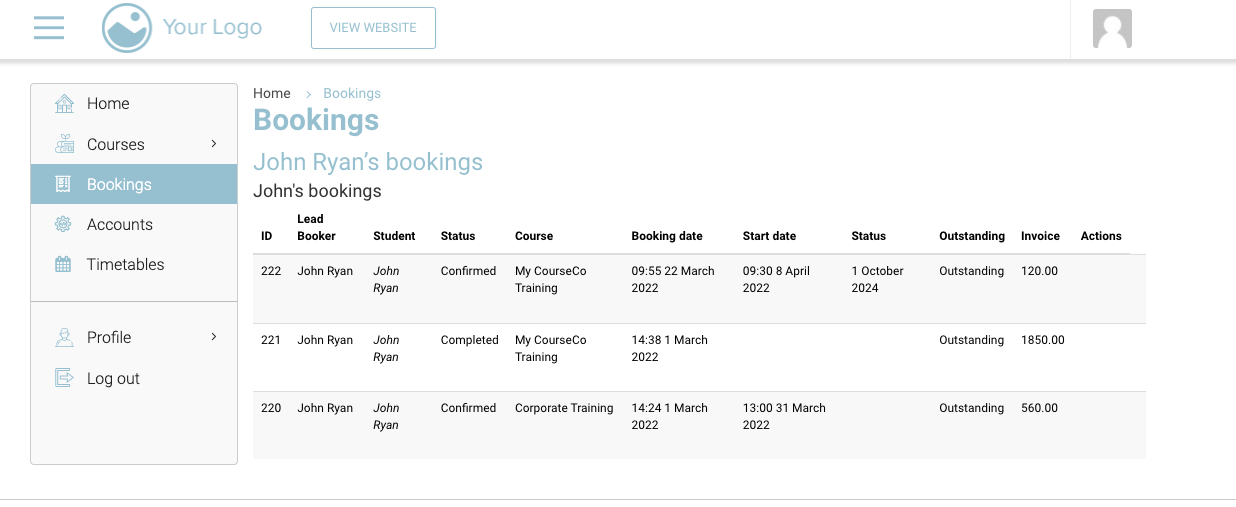The height and width of the screenshot is (507, 1236).
Task: Expand the Courses submenu chevron
Action: [213, 144]
